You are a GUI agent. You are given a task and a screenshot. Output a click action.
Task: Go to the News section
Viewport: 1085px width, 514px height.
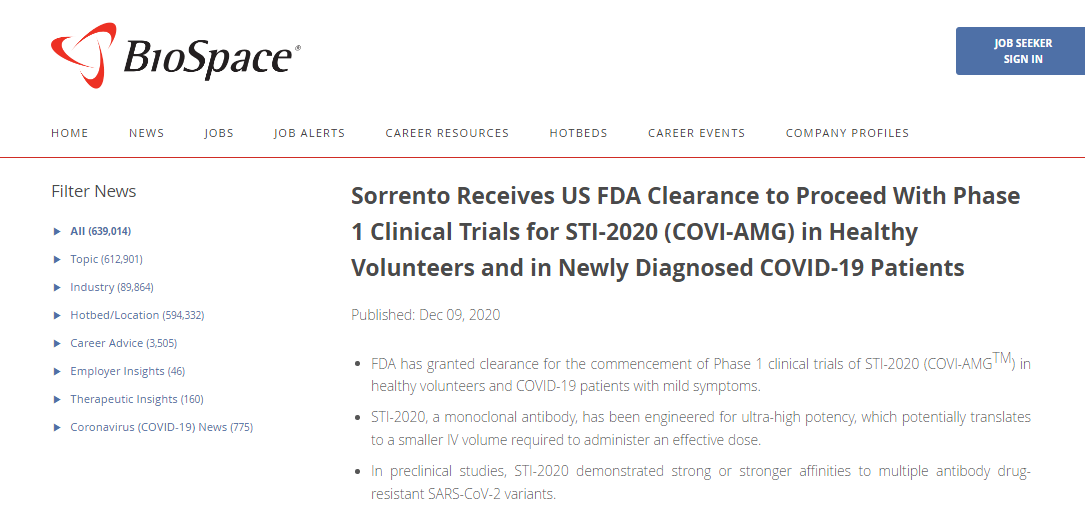pyautogui.click(x=147, y=133)
